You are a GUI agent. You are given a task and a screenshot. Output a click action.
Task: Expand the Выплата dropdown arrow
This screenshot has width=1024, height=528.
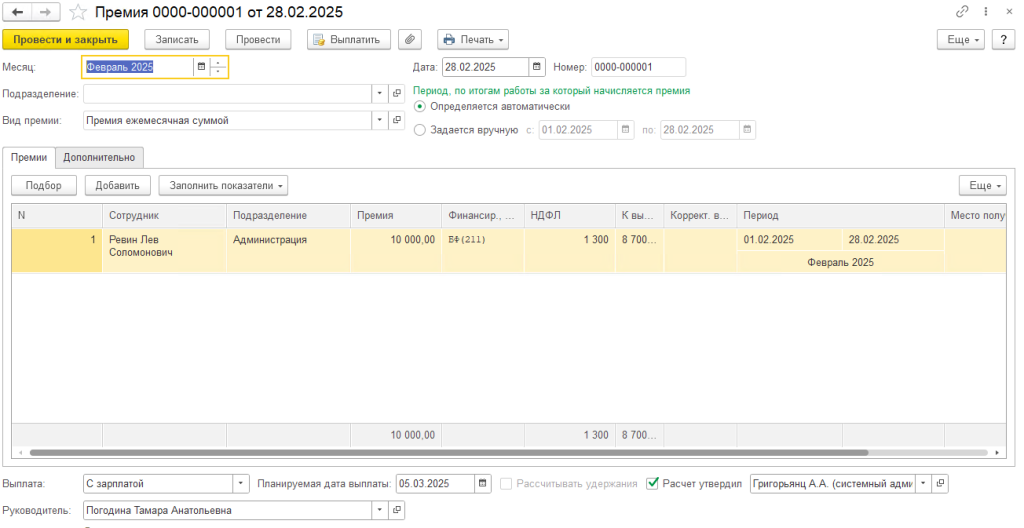point(242,484)
